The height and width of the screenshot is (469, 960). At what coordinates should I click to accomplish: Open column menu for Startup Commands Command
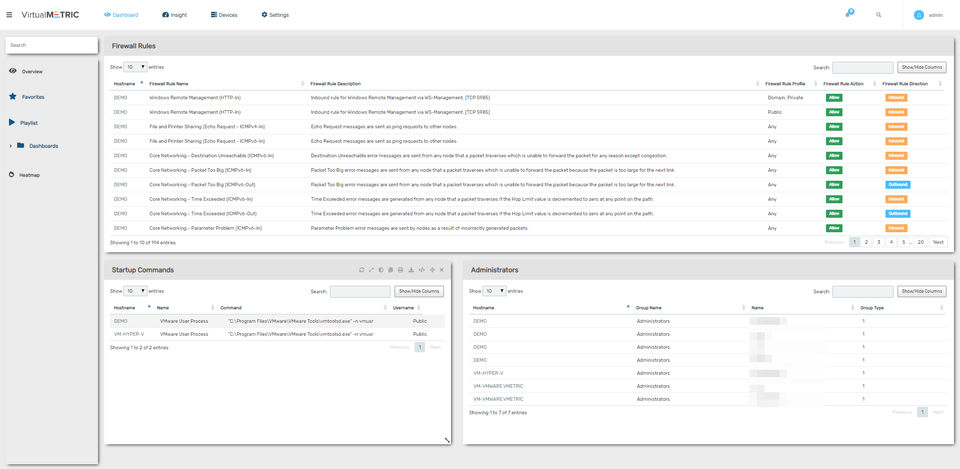[x=385, y=307]
